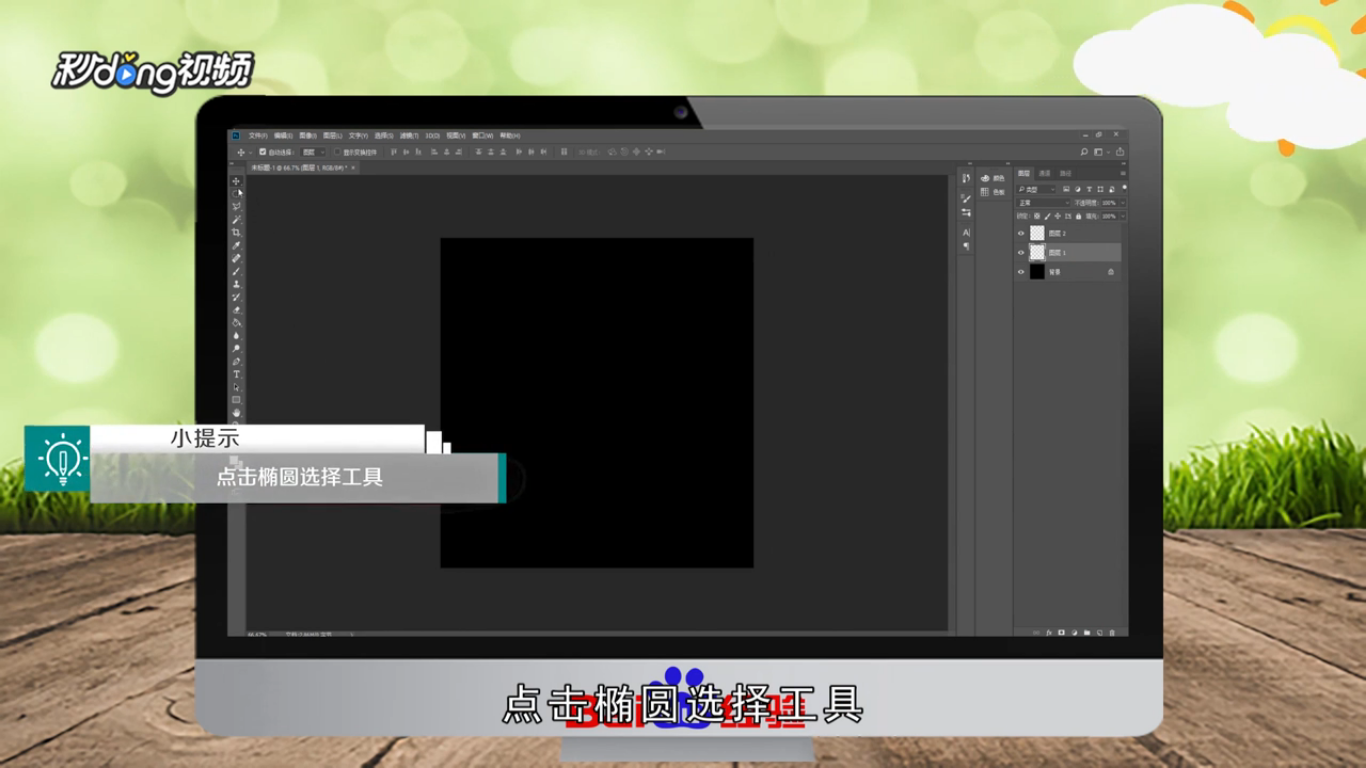Screen dimensions: 1366x768
Task: Select the Rectangle shape tool
Action: (x=236, y=400)
